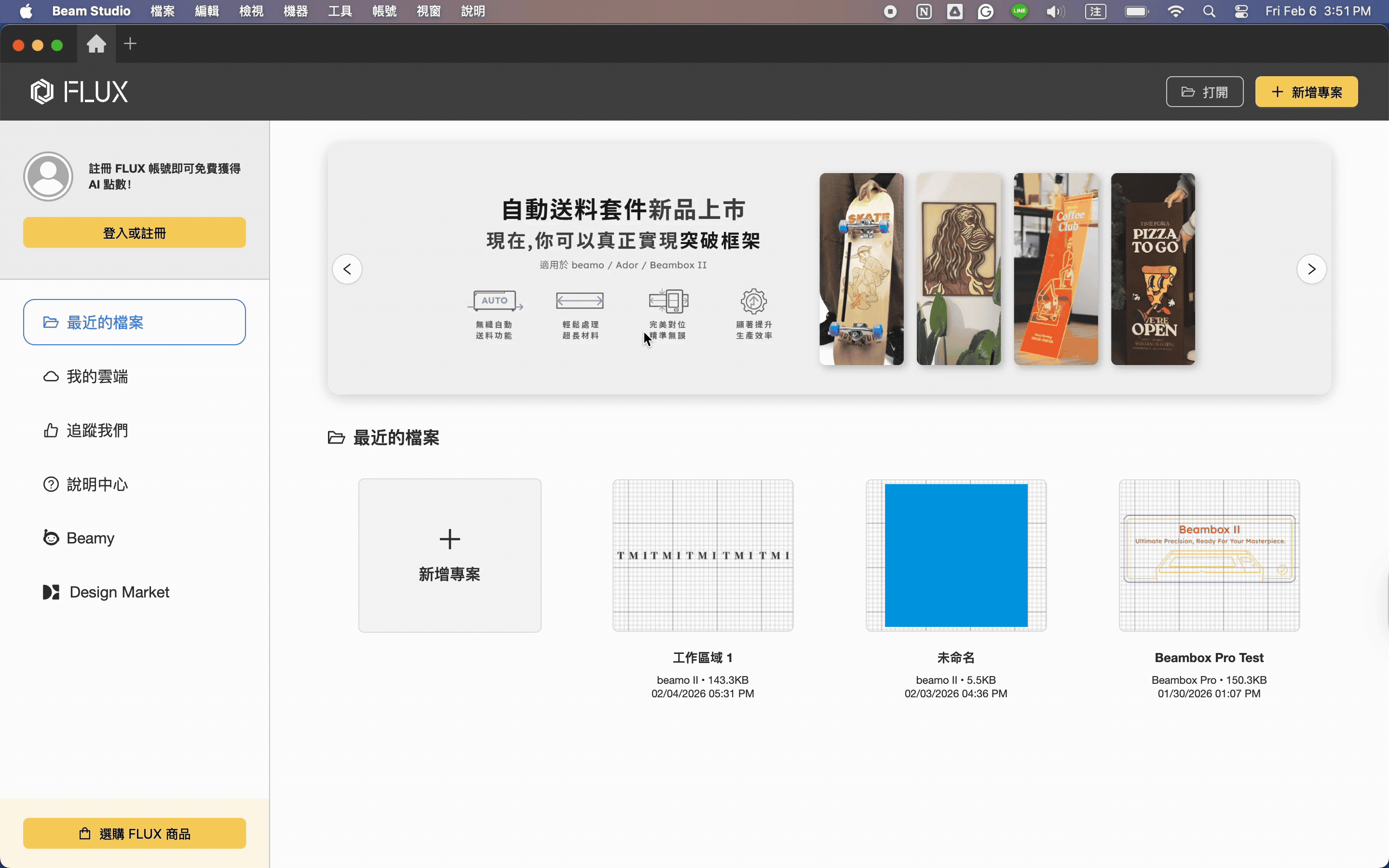This screenshot has height=868, width=1389.
Task: Click the input method 注 icon
Action: pos(1096,12)
